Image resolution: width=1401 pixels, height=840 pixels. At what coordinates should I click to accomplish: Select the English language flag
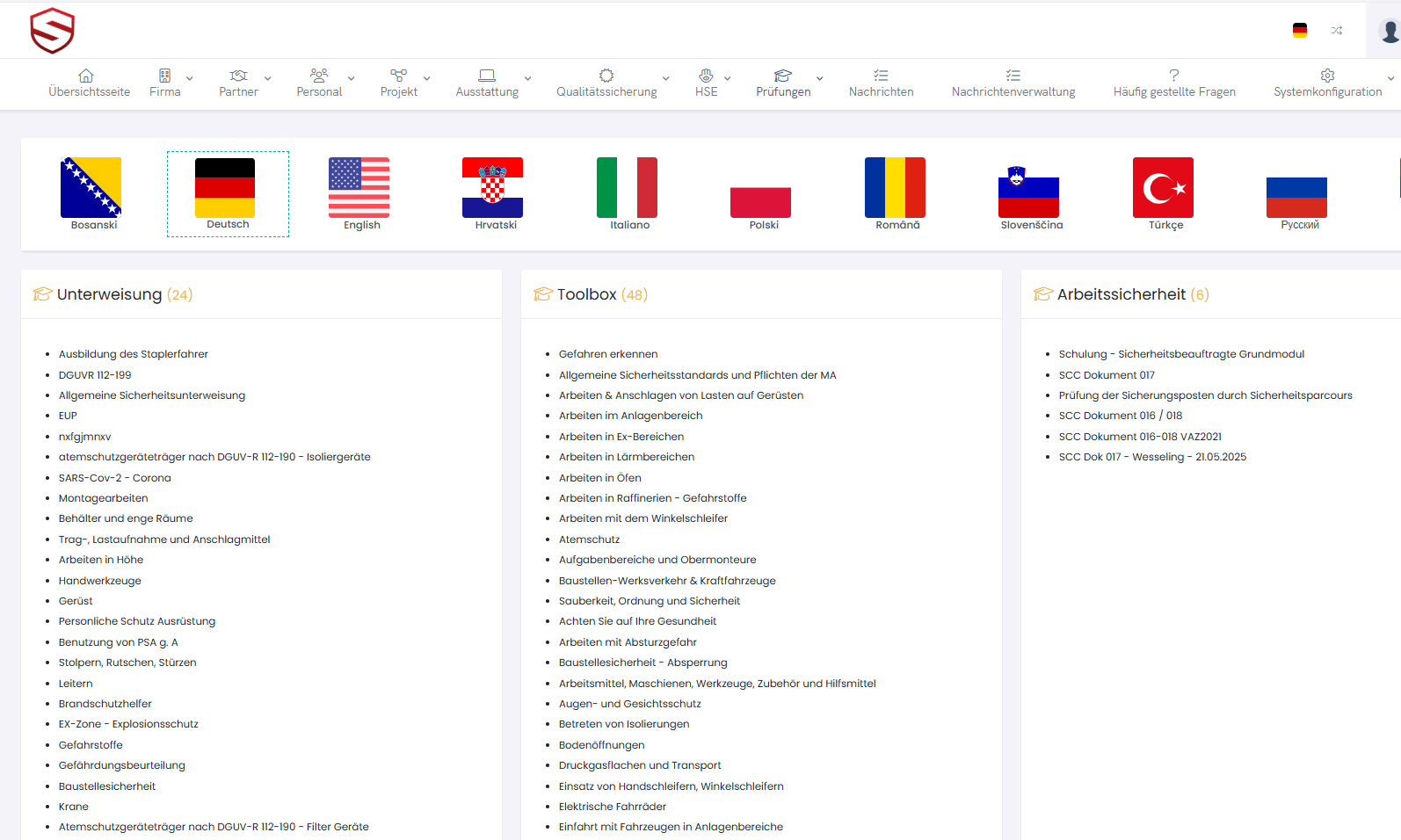[359, 188]
